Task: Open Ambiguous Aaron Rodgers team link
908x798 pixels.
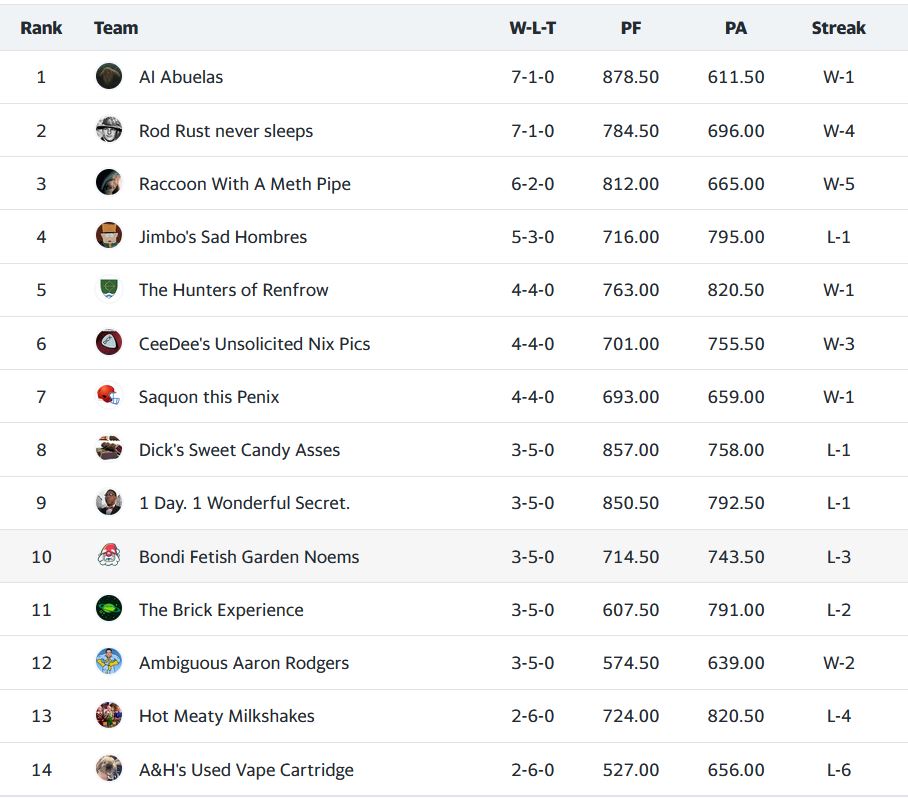Action: (x=244, y=663)
